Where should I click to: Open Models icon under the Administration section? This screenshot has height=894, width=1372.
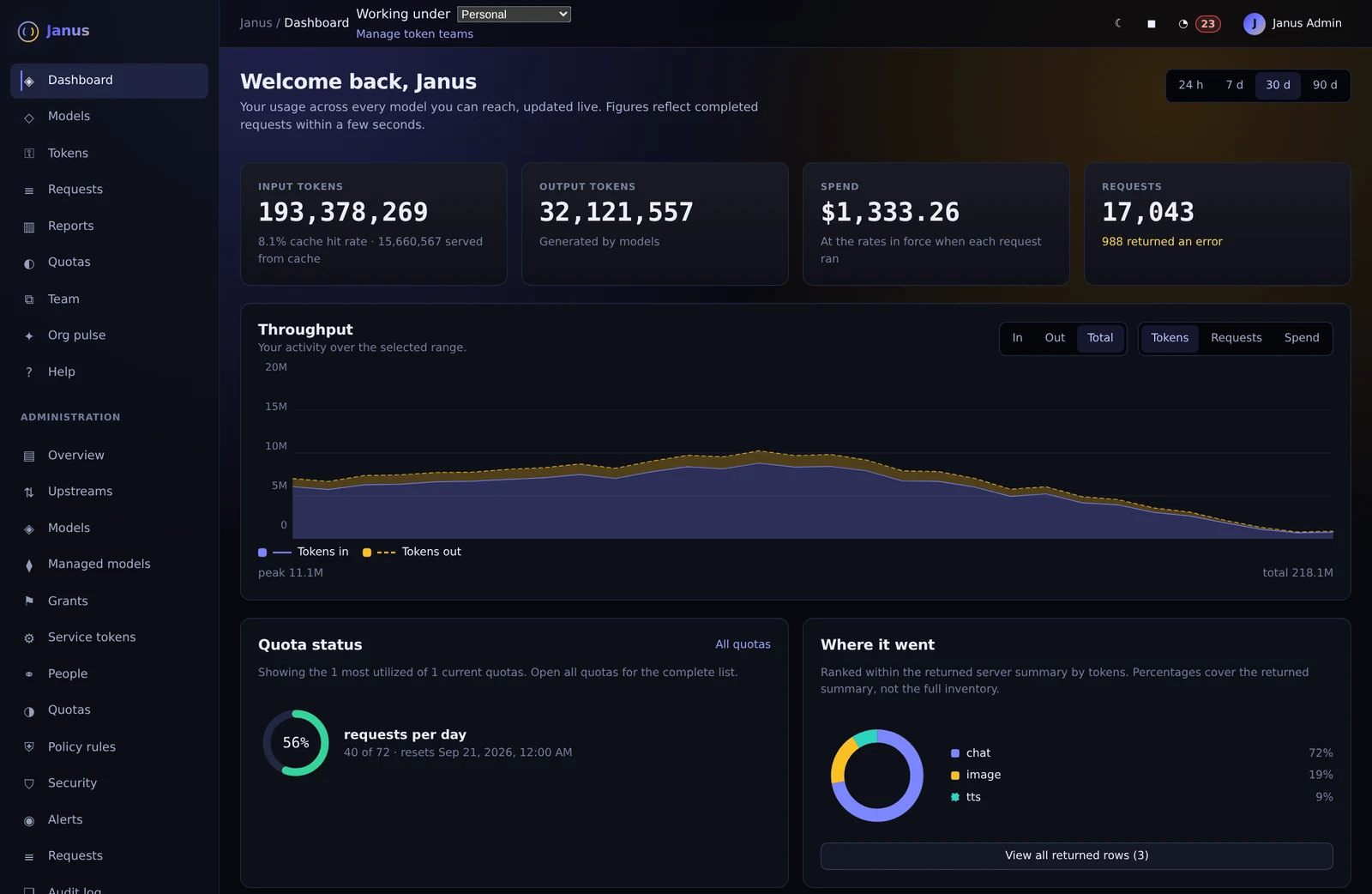pos(29,529)
